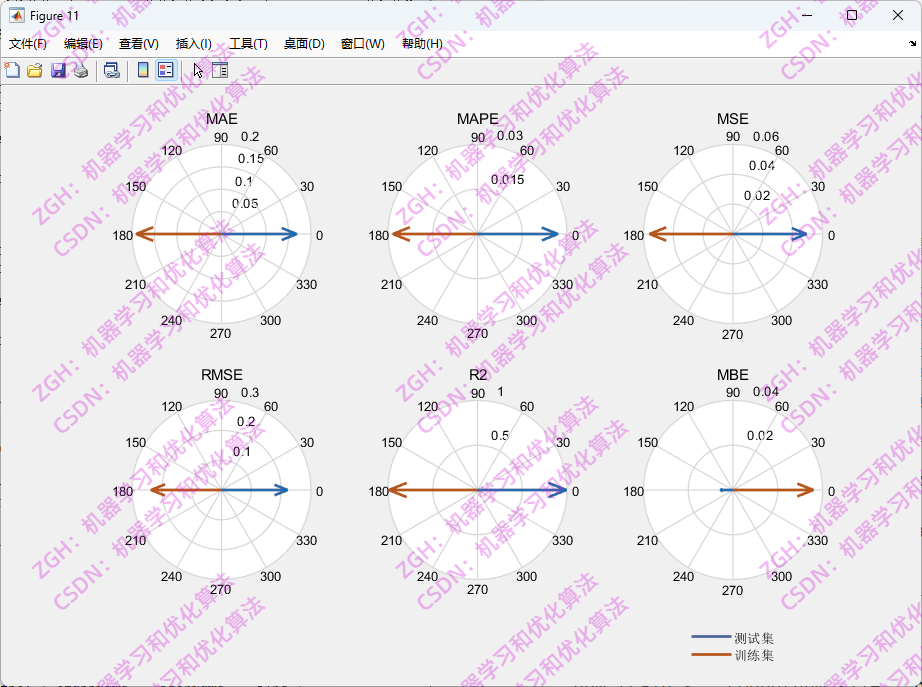Click the MATLAB logo in title bar

tap(16, 15)
